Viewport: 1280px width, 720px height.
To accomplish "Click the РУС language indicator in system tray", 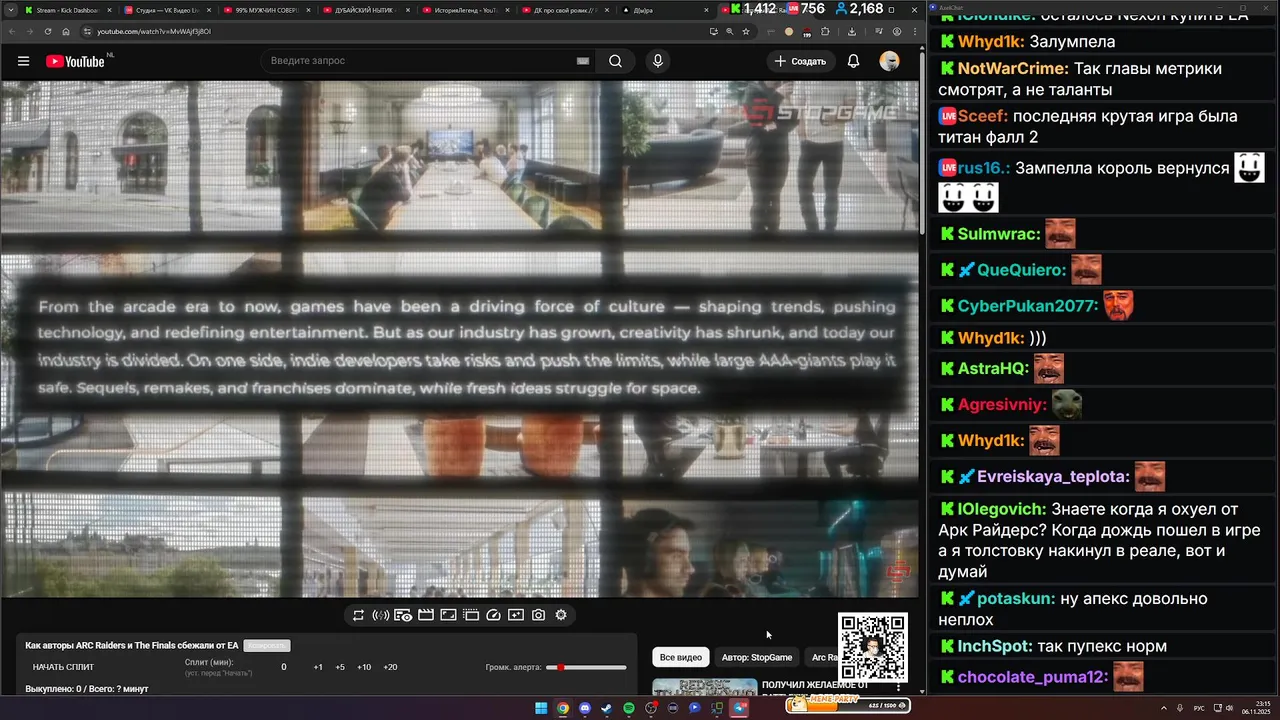I will [x=1199, y=708].
